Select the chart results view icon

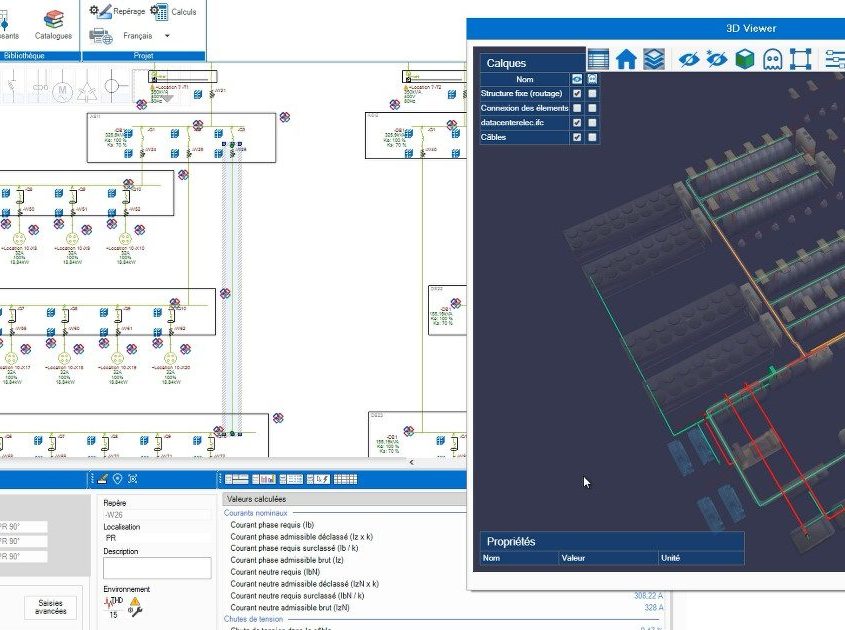click(x=264, y=479)
